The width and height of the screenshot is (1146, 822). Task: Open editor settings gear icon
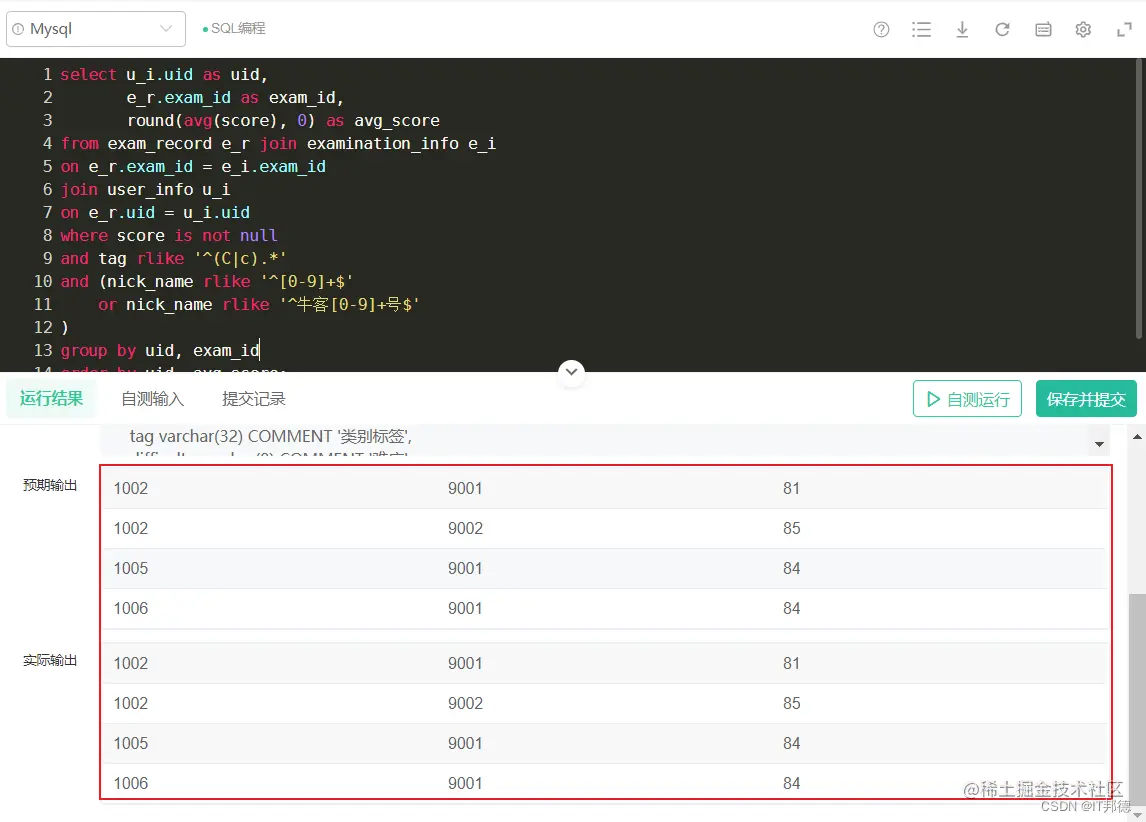point(1083,29)
